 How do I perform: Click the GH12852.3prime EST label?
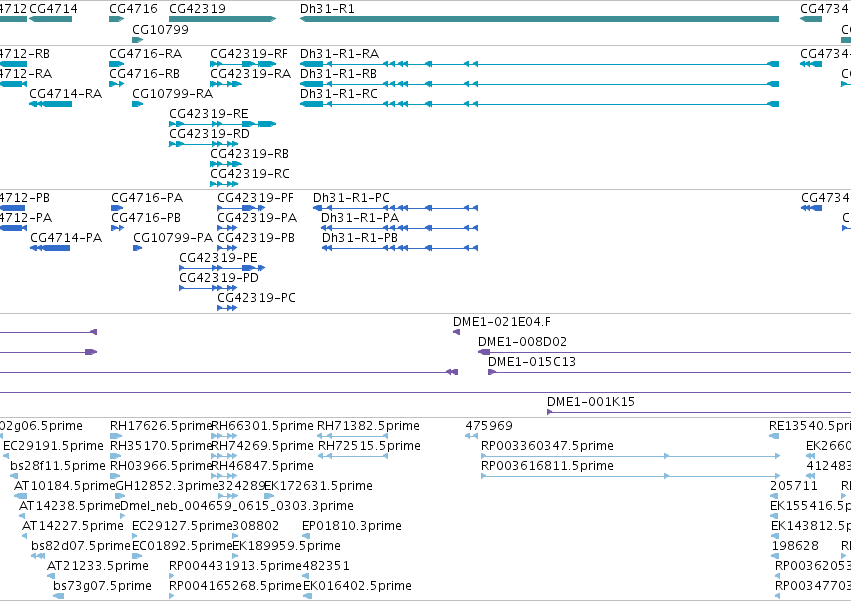[167, 486]
